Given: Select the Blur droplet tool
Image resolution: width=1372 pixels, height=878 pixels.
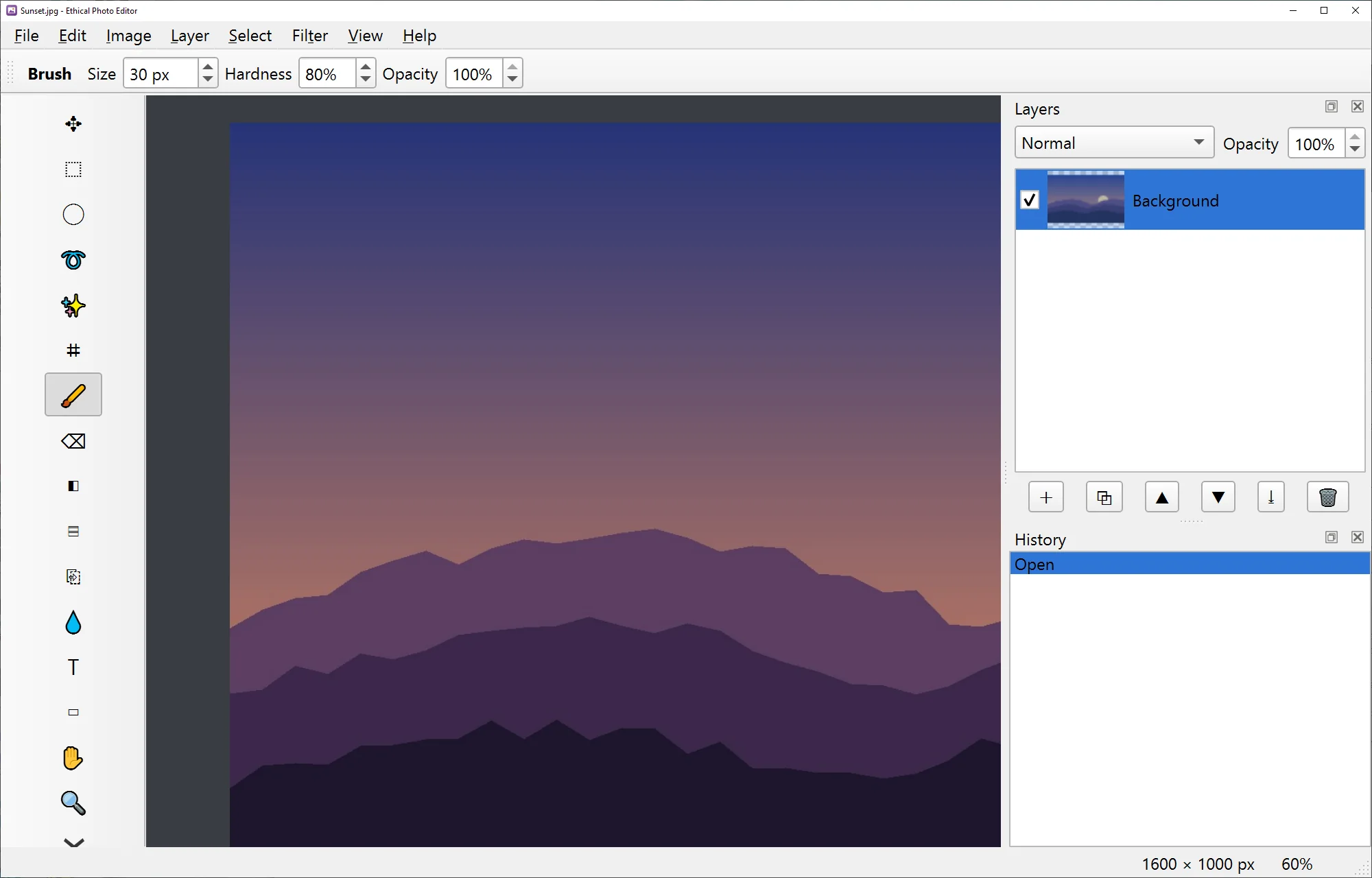Looking at the screenshot, I should tap(73, 622).
